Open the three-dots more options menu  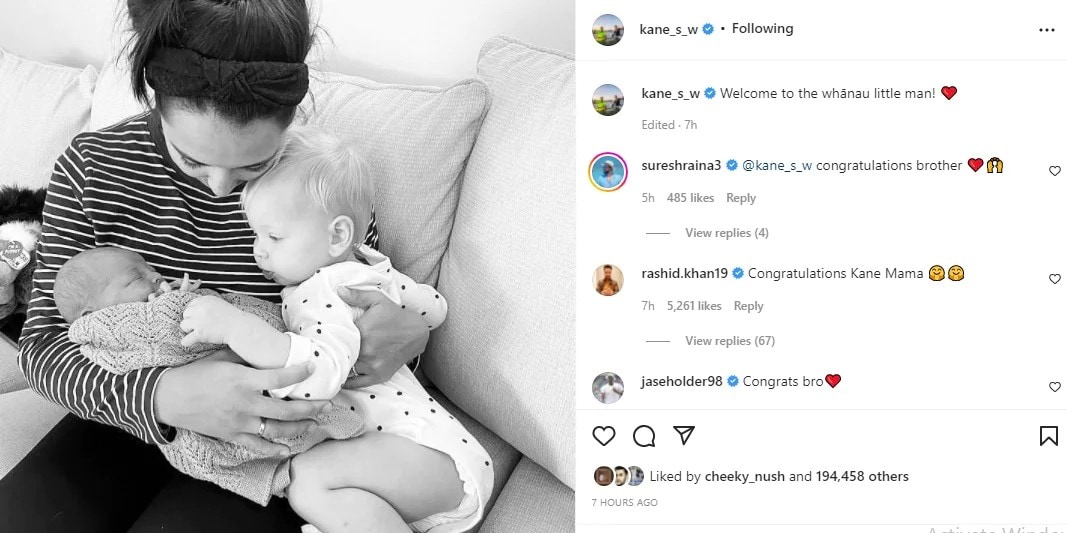pyautogui.click(x=1047, y=30)
